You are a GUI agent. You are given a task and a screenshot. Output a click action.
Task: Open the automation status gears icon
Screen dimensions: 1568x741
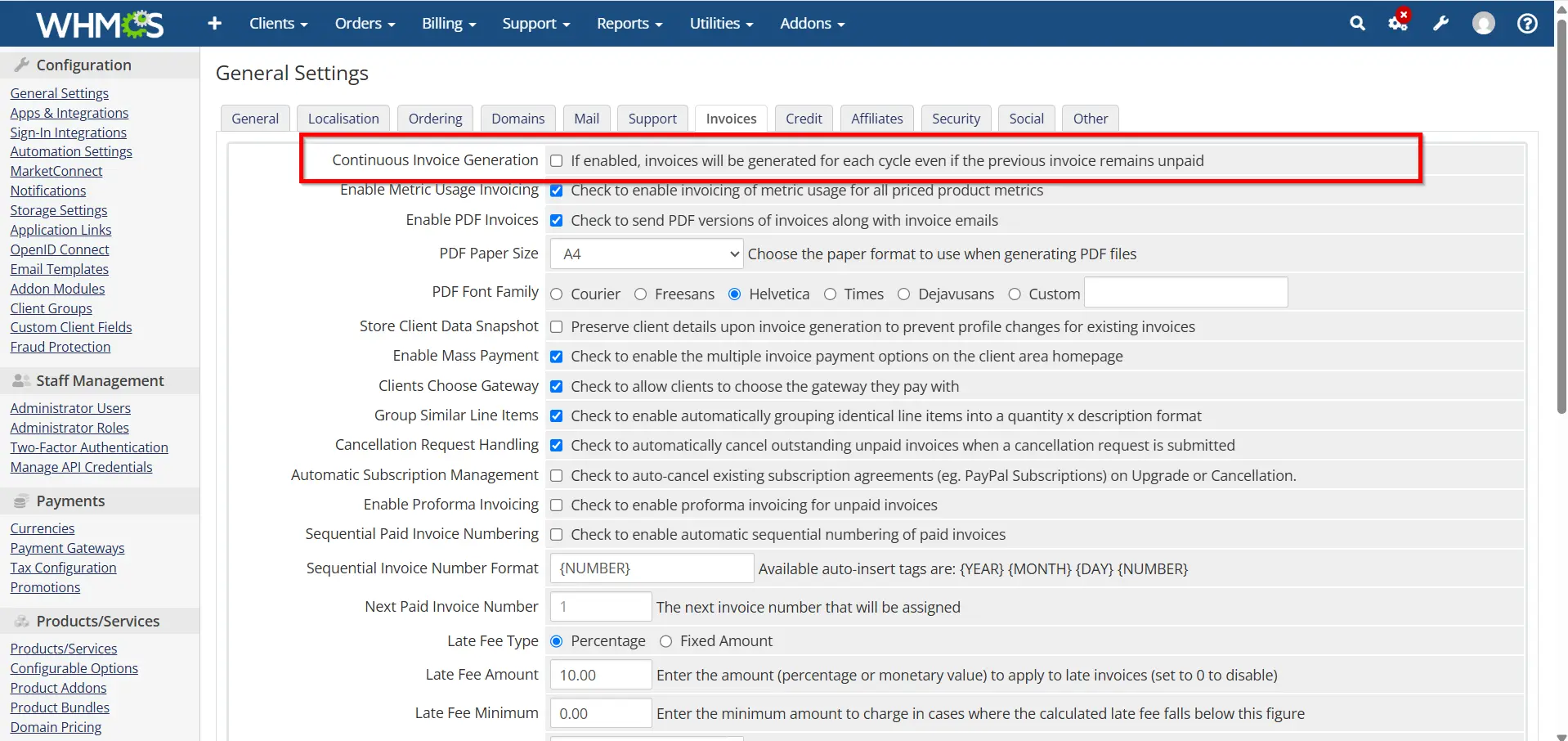click(x=1399, y=22)
